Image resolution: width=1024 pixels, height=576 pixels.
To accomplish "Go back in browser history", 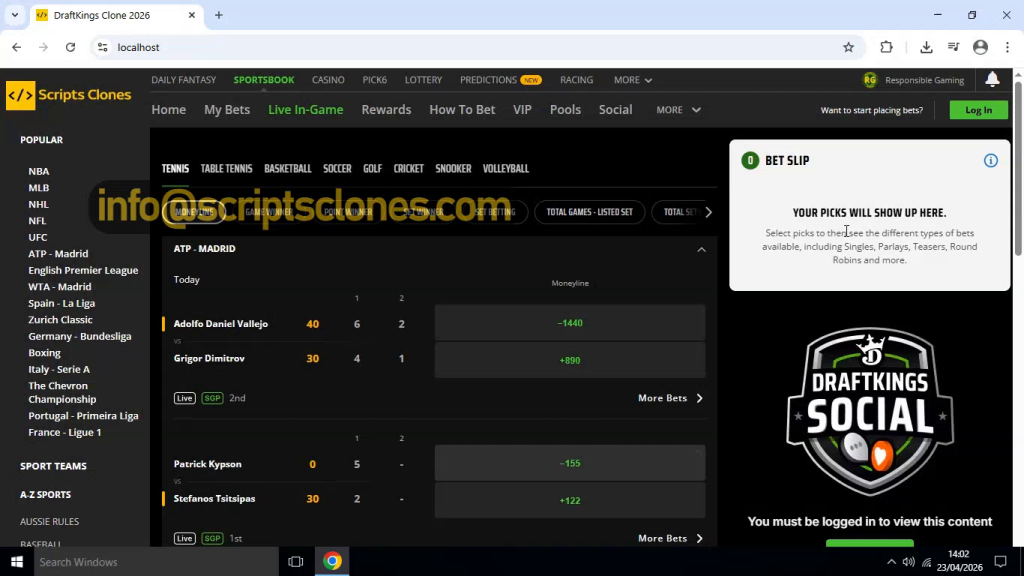I will [17, 47].
